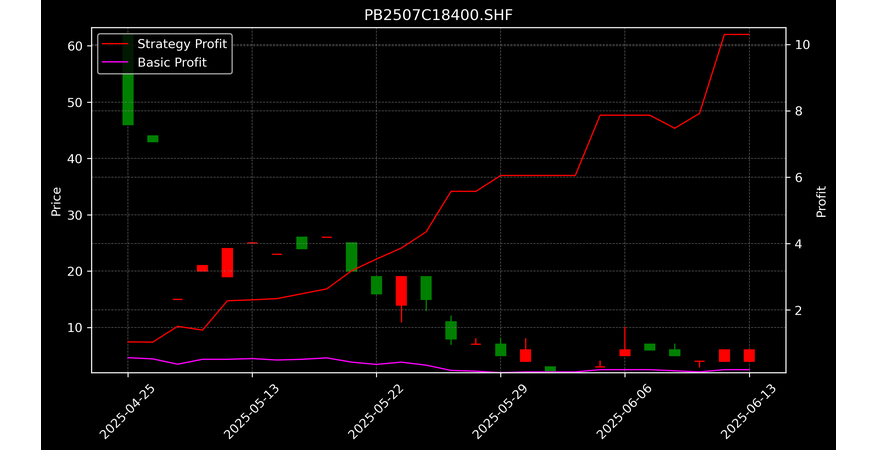Image resolution: width=878 pixels, height=450 pixels.
Task: Click the price tick value 30
Action: click(x=75, y=215)
